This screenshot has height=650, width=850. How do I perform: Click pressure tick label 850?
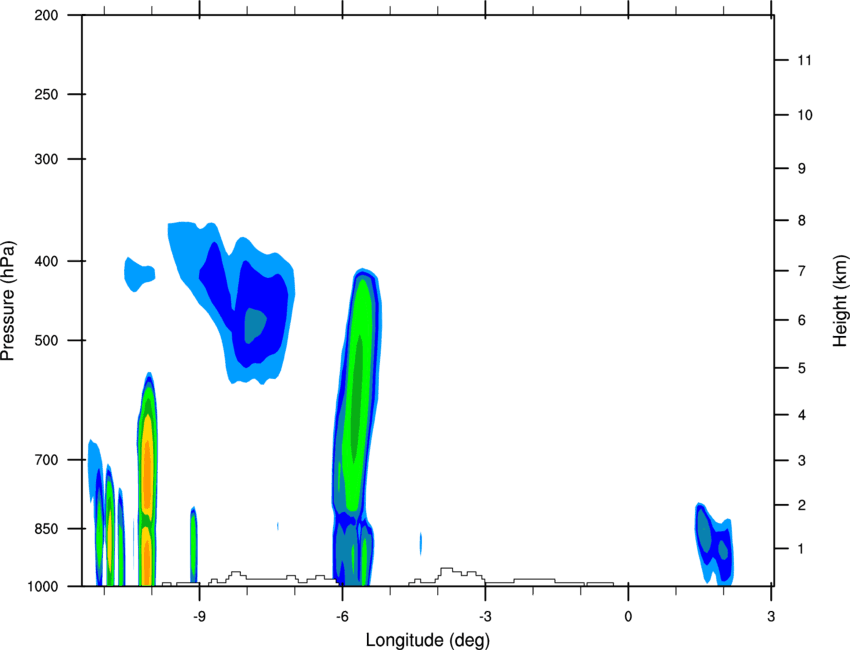[46, 529]
